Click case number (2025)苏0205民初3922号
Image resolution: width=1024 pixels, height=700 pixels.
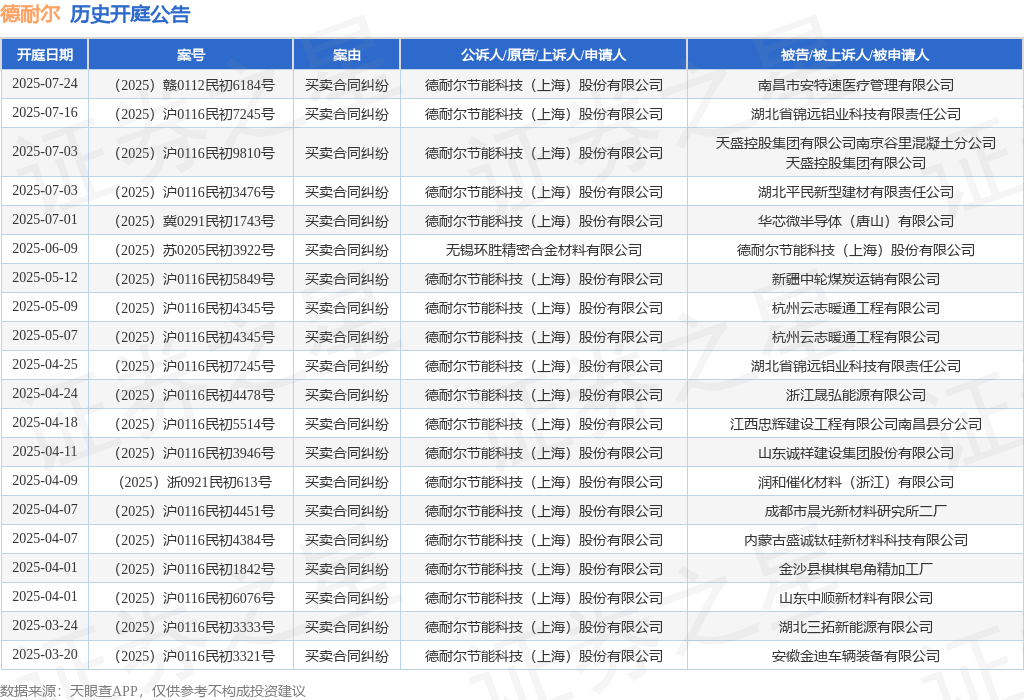point(194,250)
